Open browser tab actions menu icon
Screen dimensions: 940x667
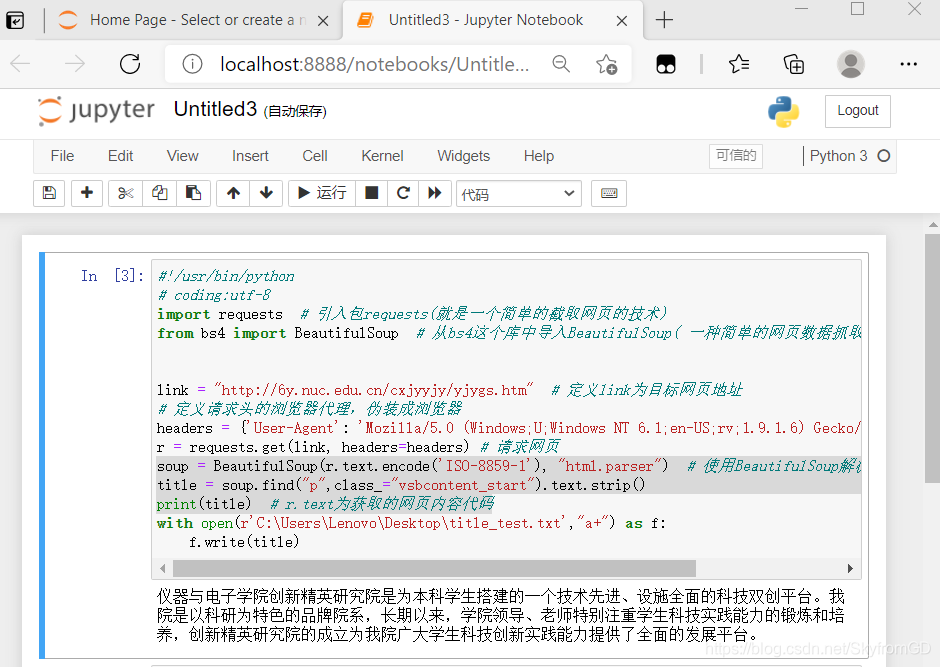click(x=15, y=20)
